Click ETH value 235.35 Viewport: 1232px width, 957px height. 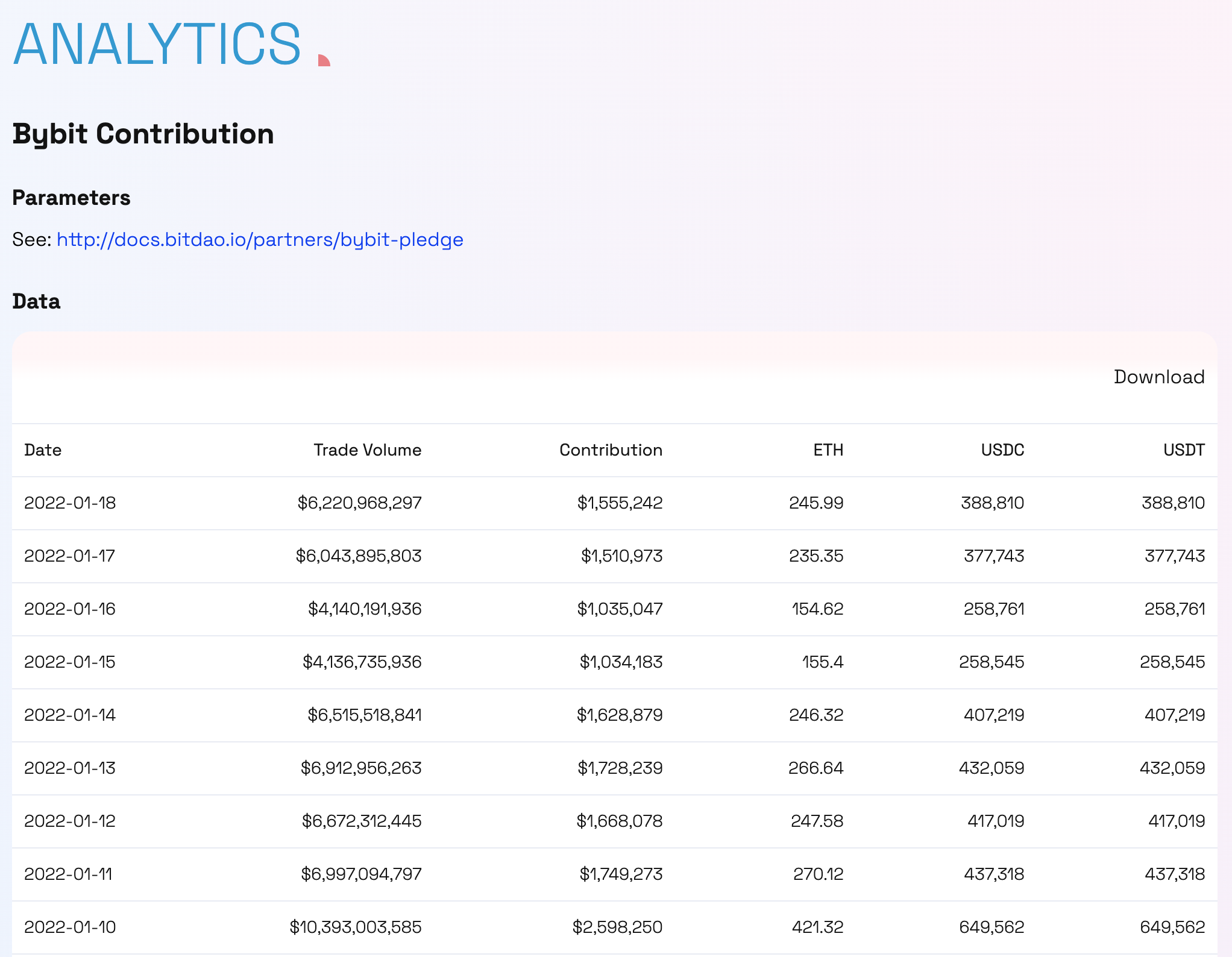[816, 556]
